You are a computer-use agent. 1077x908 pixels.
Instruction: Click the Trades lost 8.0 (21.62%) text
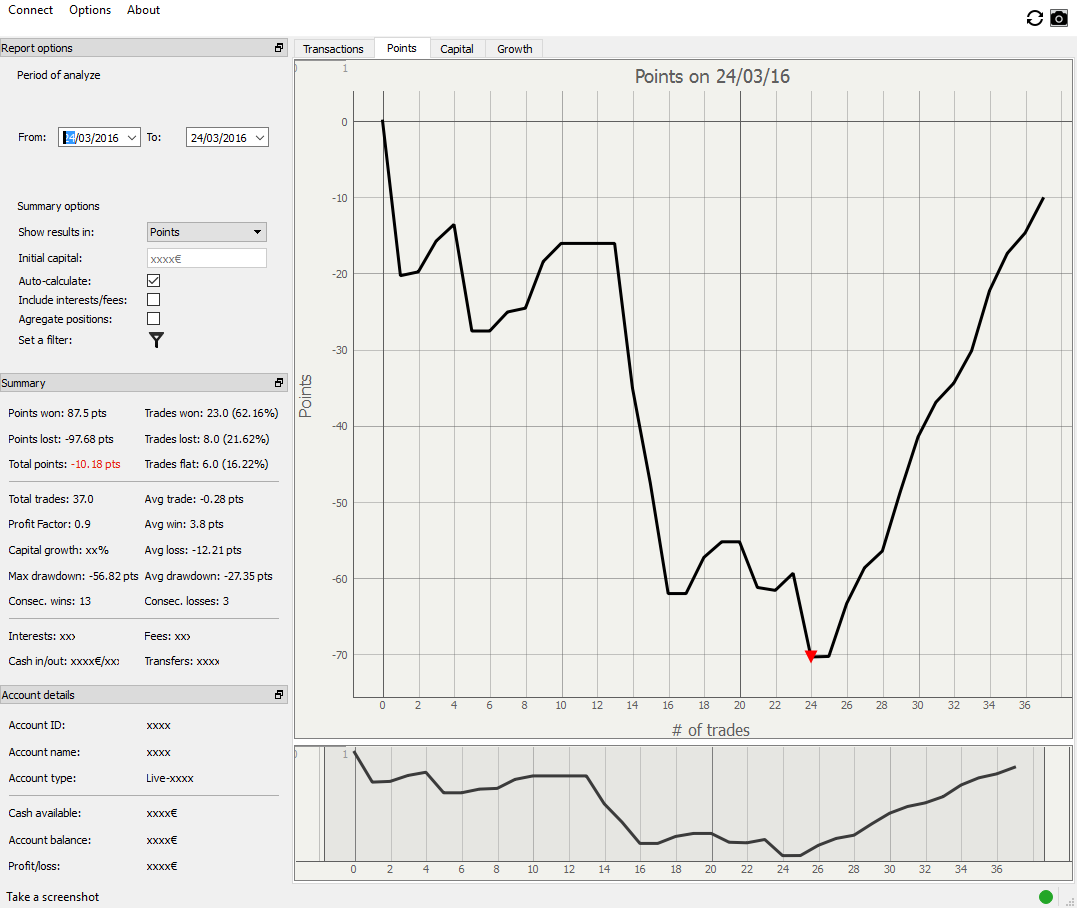point(207,440)
